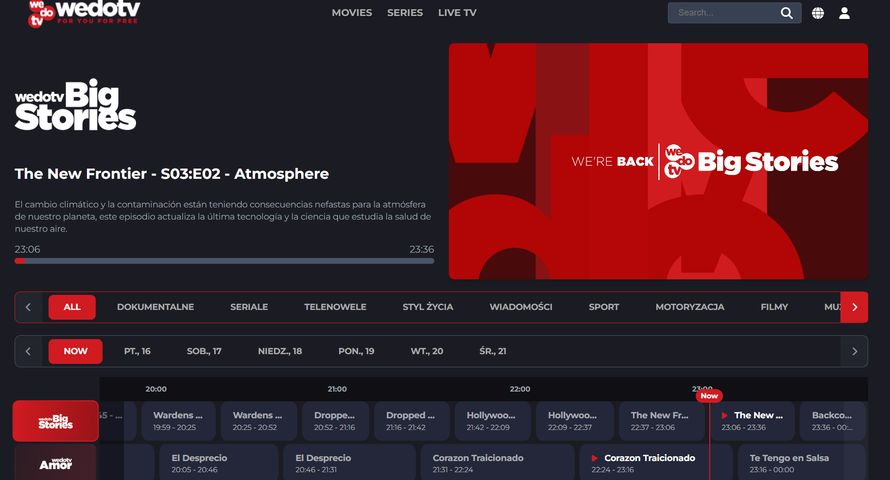This screenshot has width=890, height=480.
Task: Select the wedotv Amor channel tile
Action: pyautogui.click(x=56, y=463)
